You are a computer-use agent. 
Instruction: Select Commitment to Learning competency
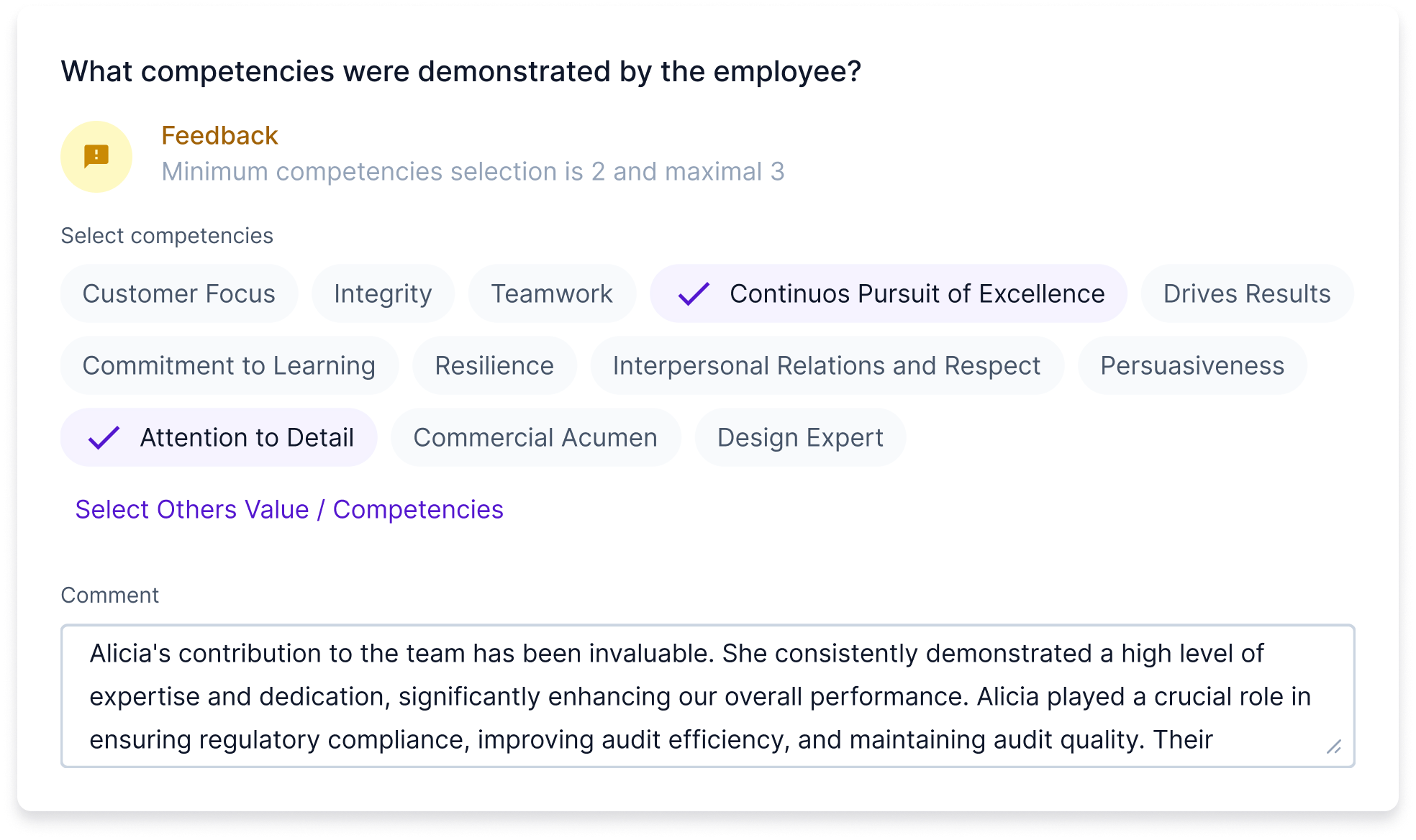229,365
